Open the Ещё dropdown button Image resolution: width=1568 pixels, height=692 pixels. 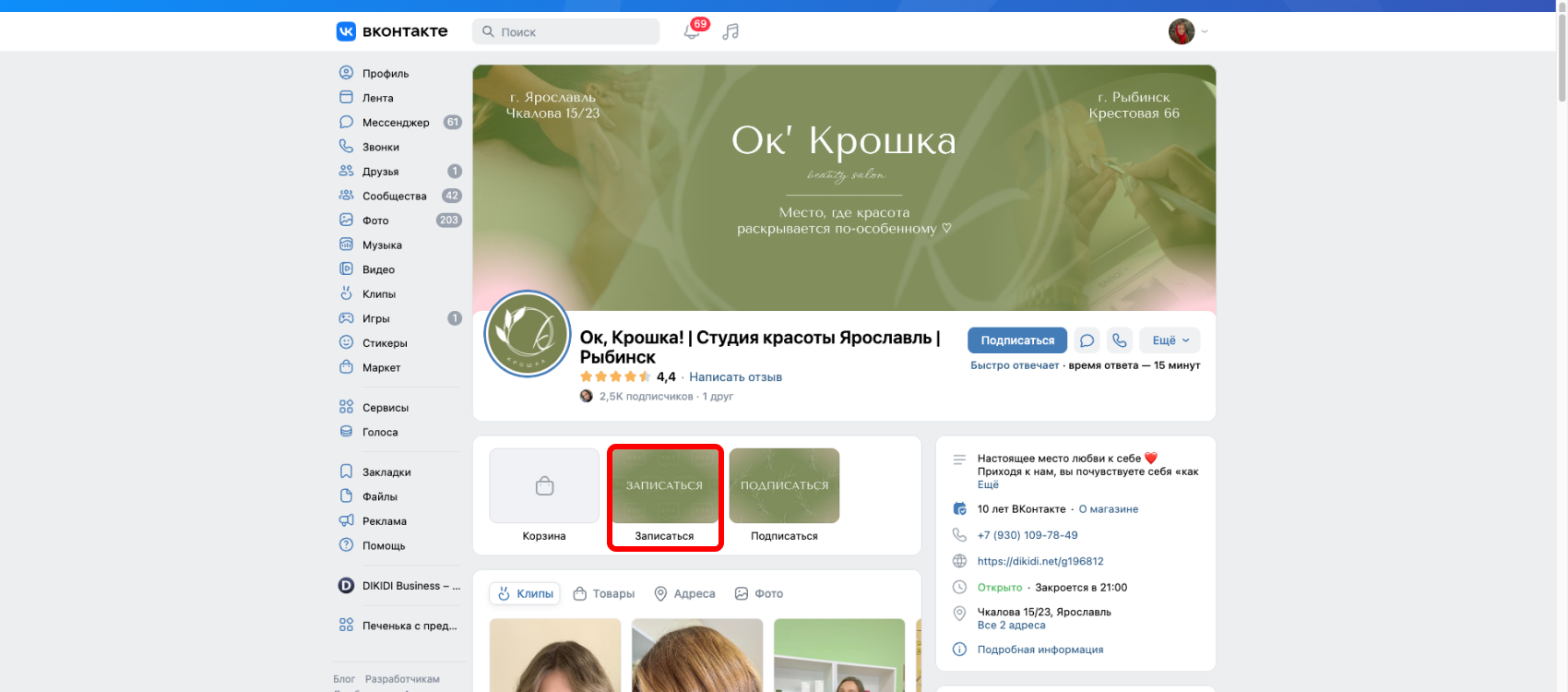[1170, 340]
